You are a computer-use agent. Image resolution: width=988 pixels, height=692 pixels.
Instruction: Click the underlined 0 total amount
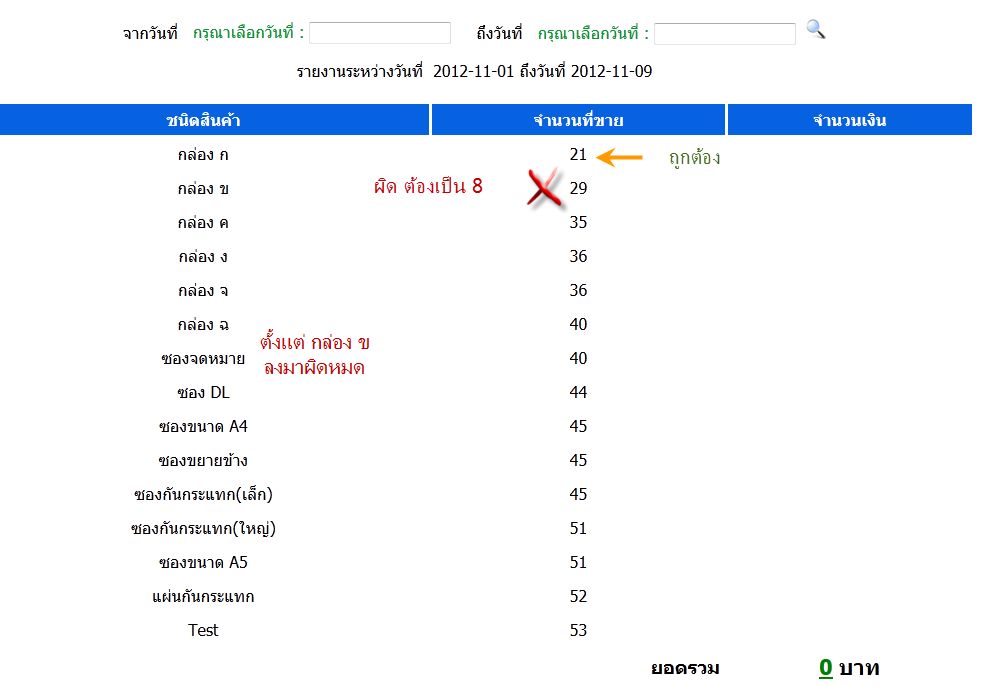tap(825, 667)
